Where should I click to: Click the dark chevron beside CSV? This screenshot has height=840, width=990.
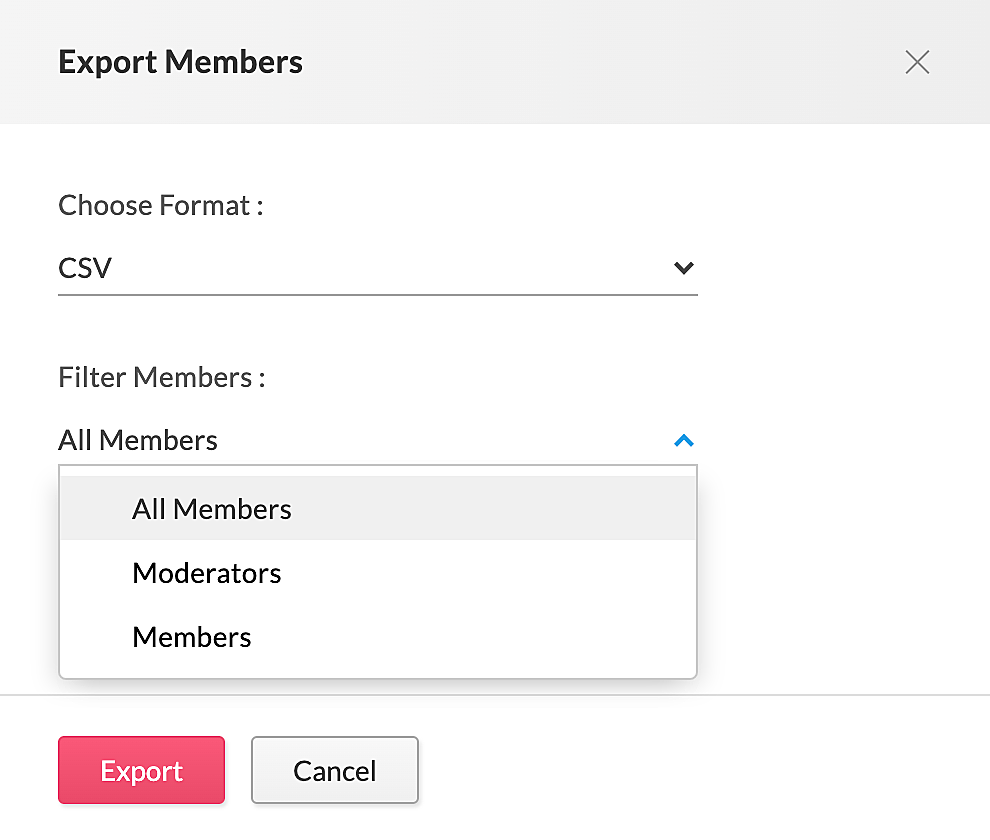tap(684, 268)
